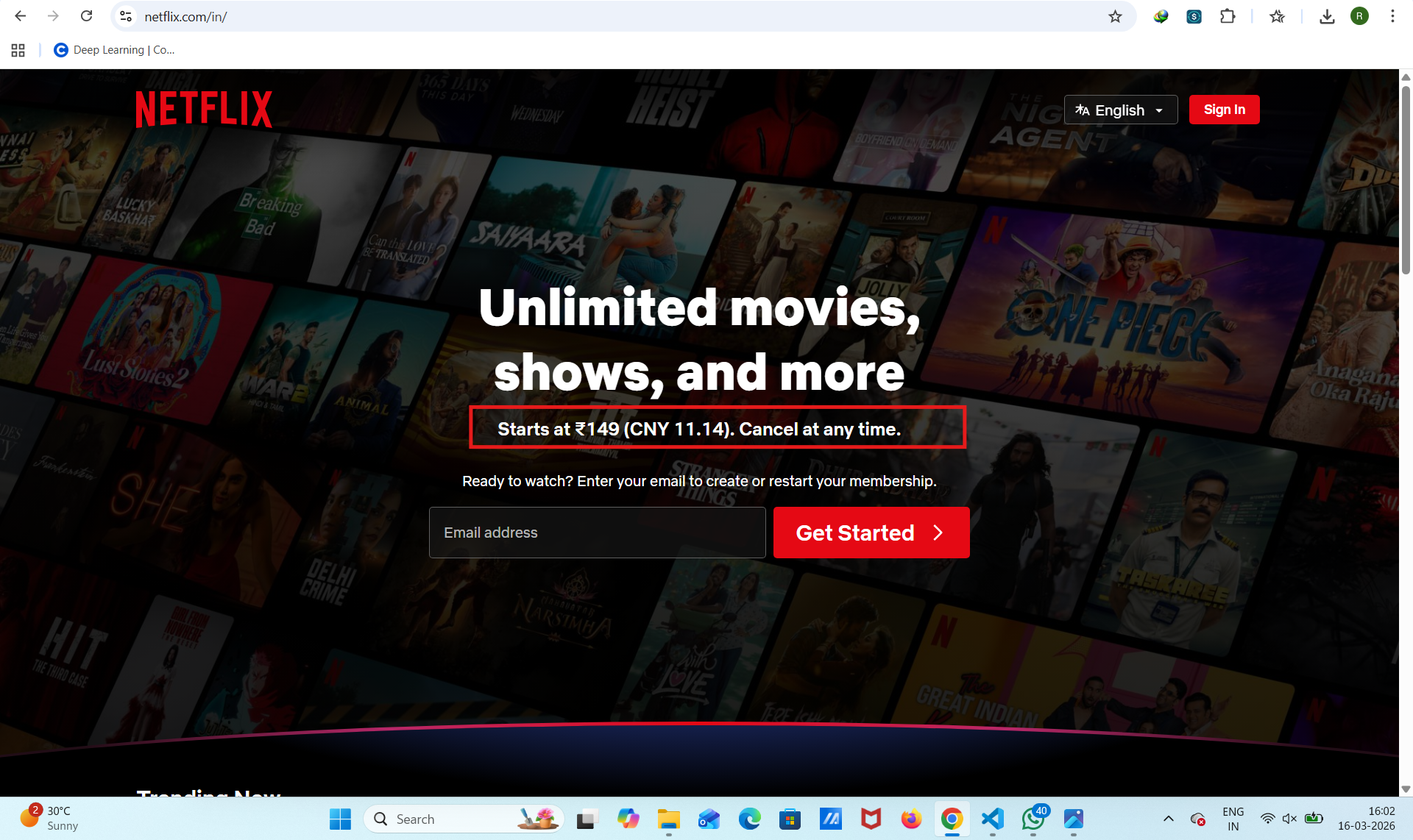Screen dimensions: 1413x840
Task: Open the Chrome three-dot menu
Action: pos(1392,16)
